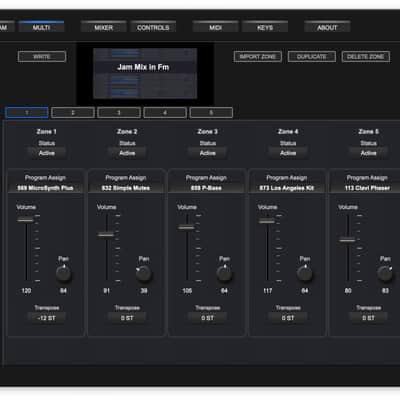The width and height of the screenshot is (400, 400).
Task: Select zone page button 5
Action: (211, 113)
